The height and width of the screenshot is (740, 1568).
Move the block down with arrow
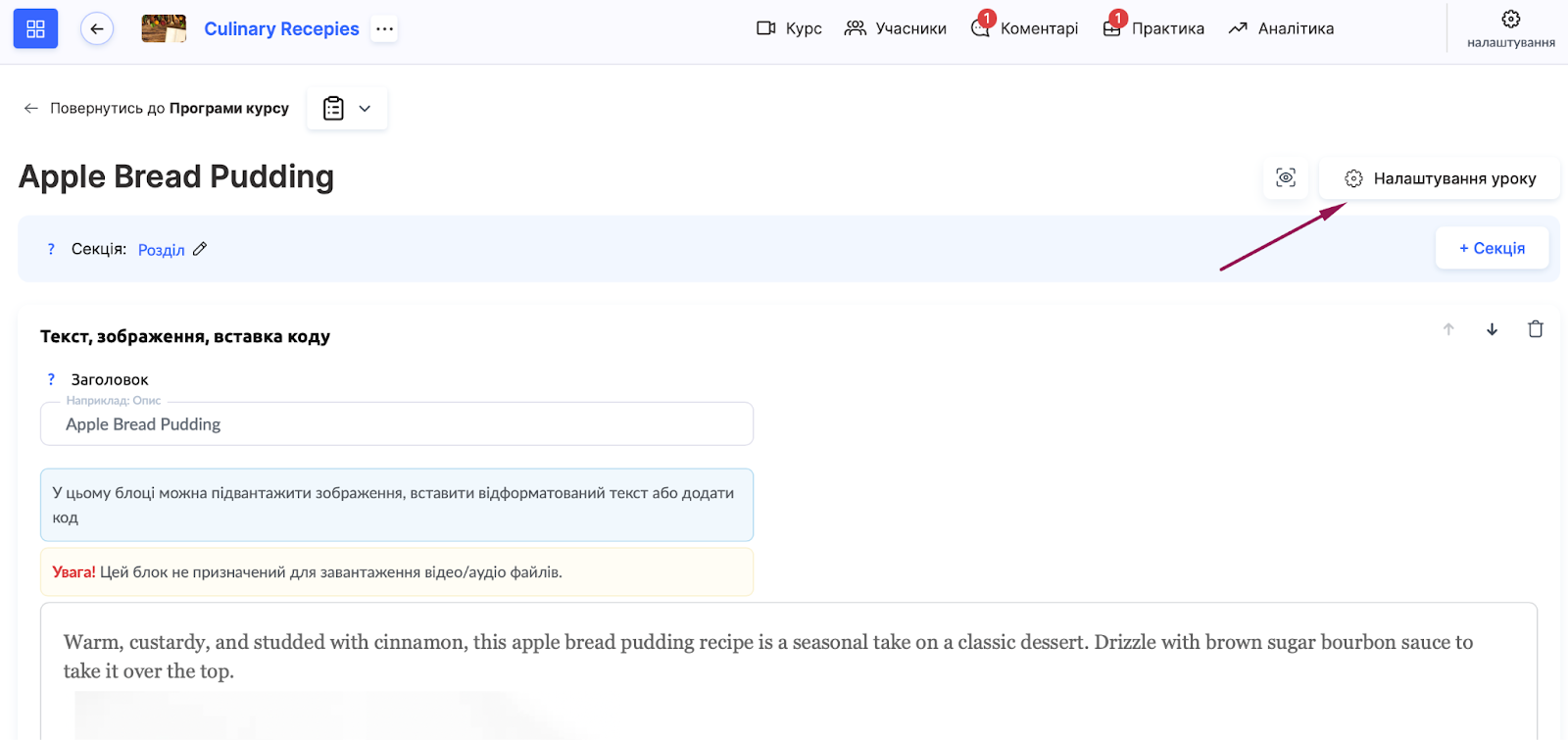coord(1492,329)
